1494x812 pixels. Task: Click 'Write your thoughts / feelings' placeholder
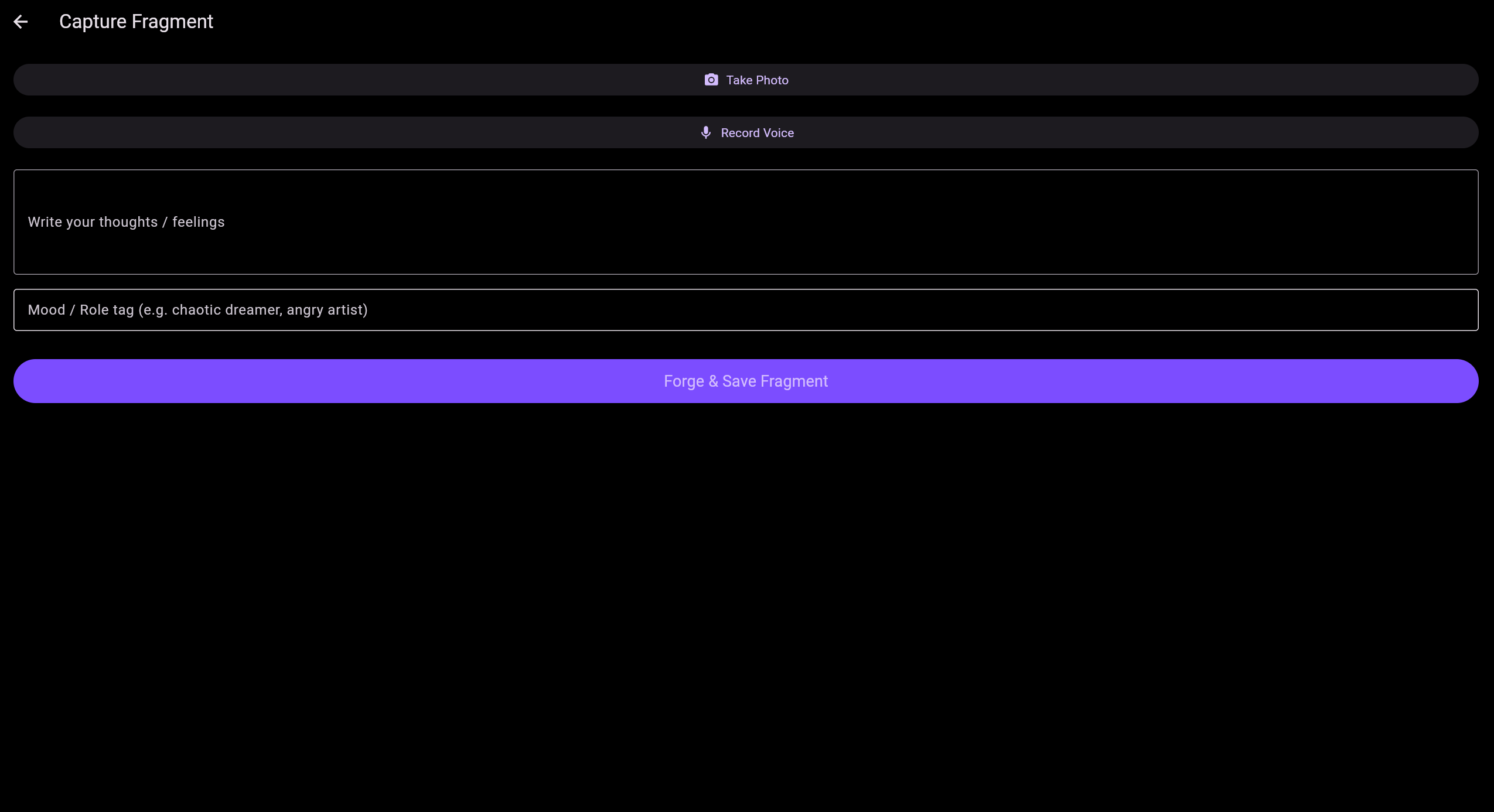126,222
